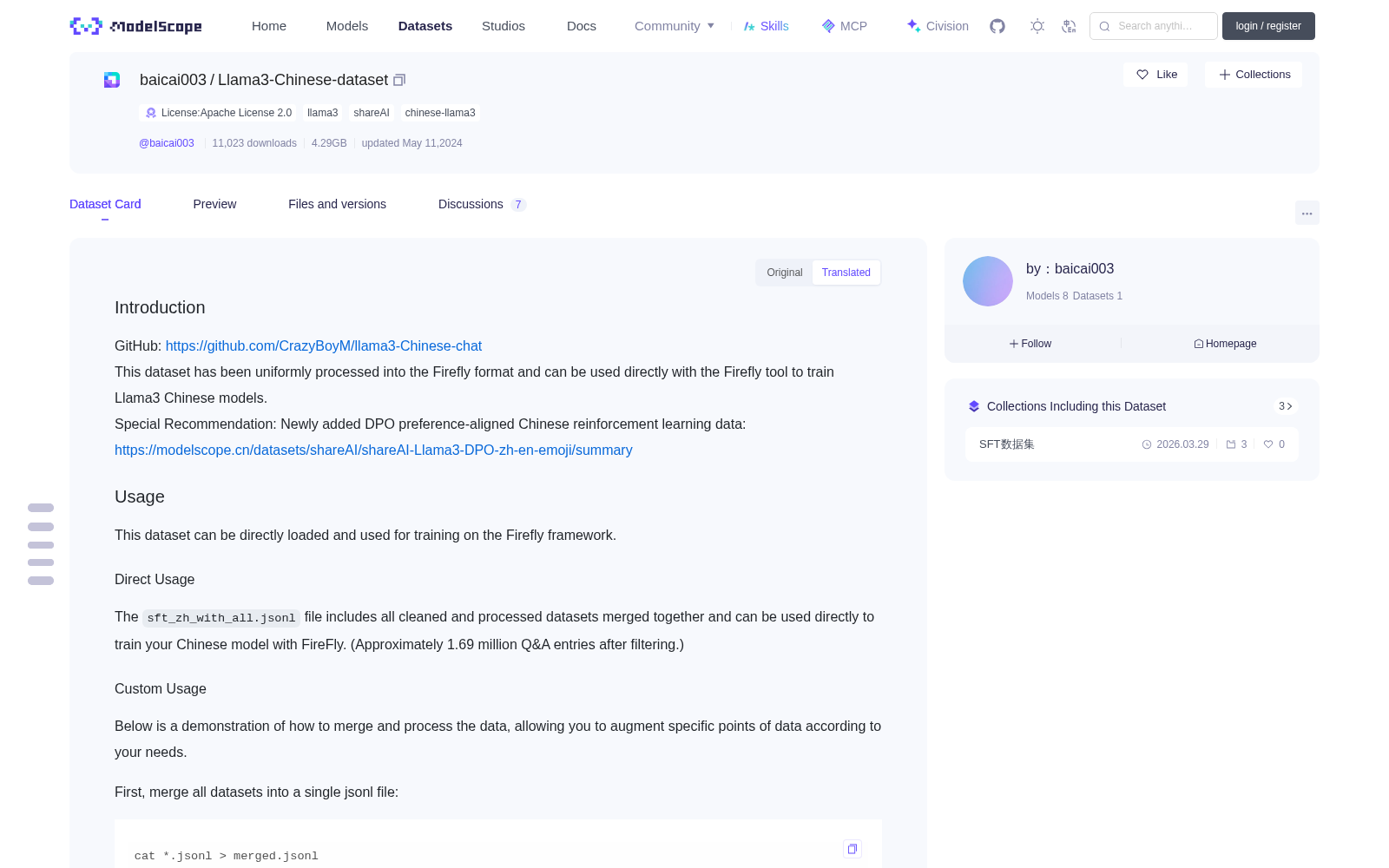Click the 'cat *.jsonl > merged.jsonl' code line

pos(227,856)
